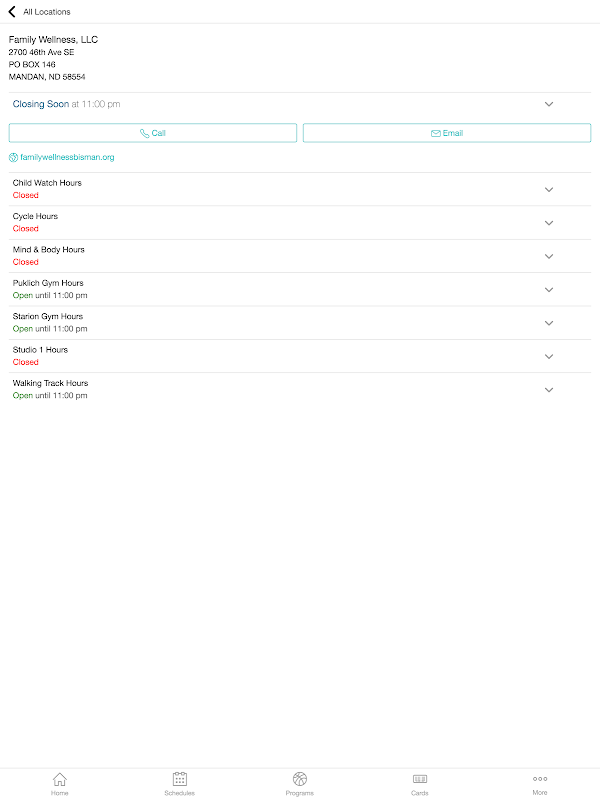This screenshot has height=800, width=600.
Task: Tap the phone icon in Call button
Action: point(144,133)
